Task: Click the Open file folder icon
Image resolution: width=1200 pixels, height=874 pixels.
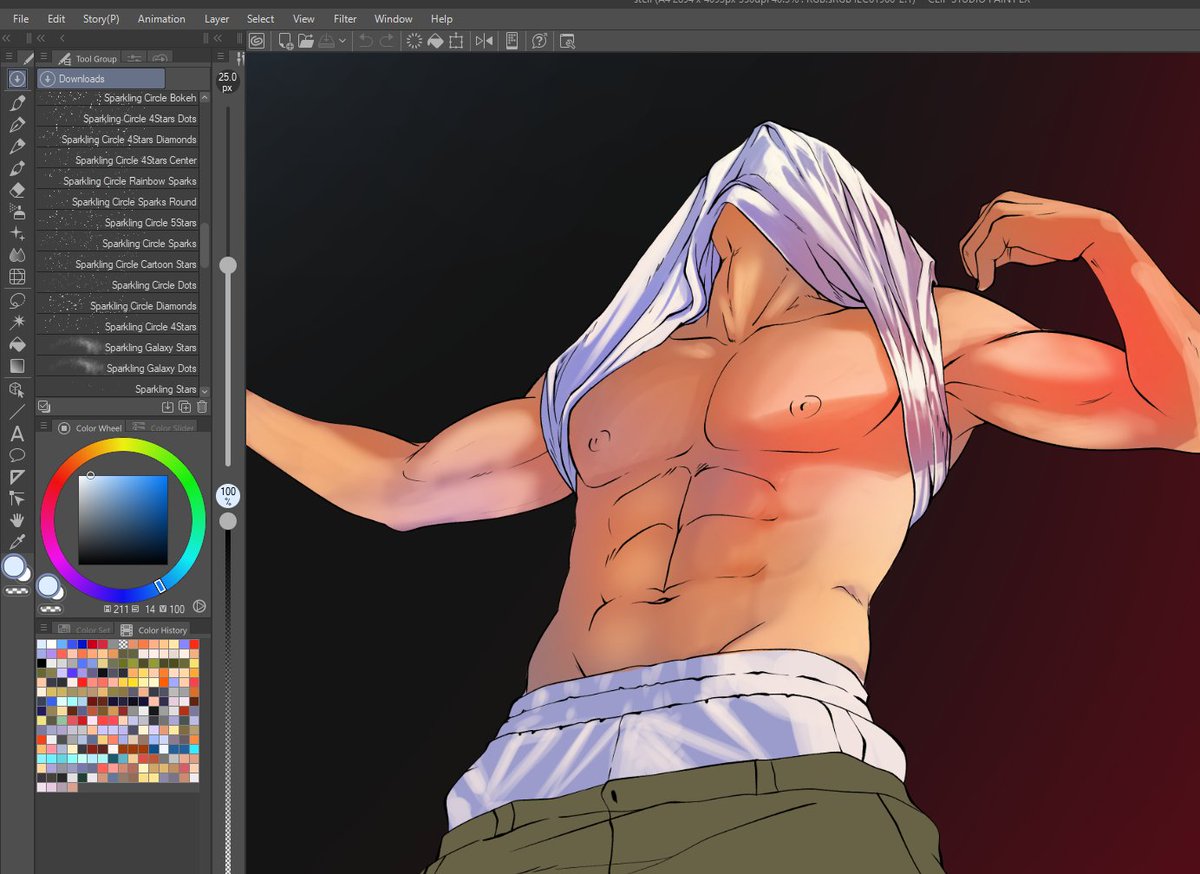Action: tap(306, 41)
